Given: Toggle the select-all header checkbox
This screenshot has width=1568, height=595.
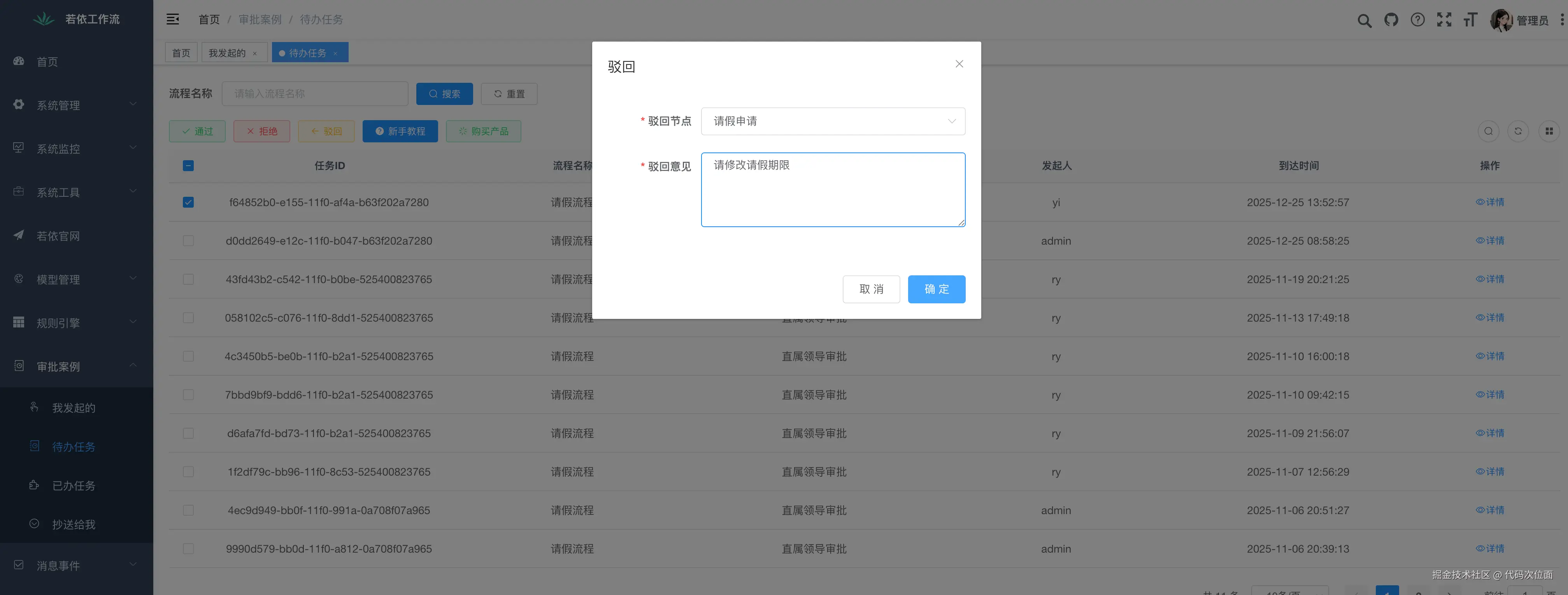Looking at the screenshot, I should [188, 166].
